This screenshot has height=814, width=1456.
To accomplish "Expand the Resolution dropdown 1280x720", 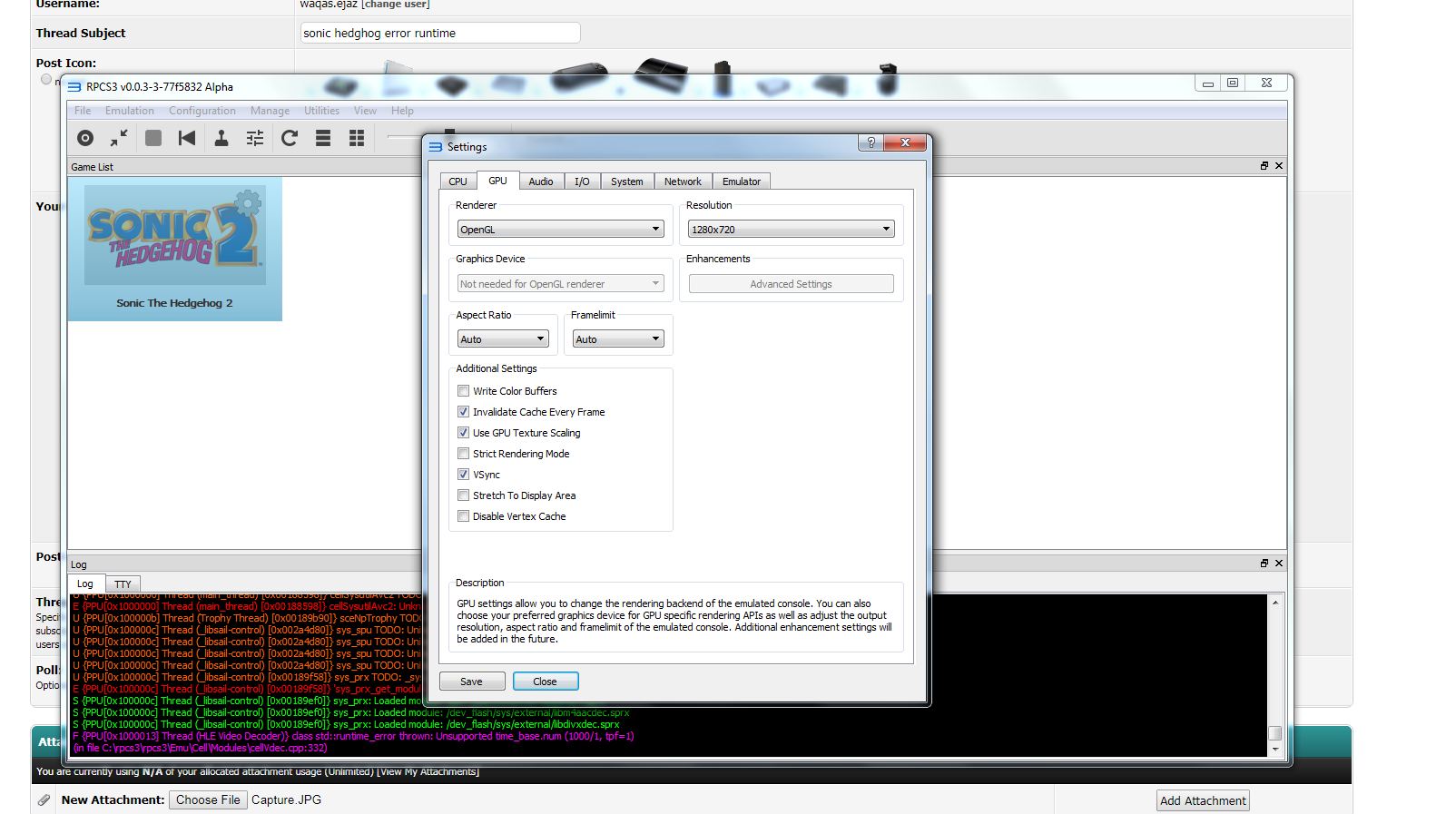I will [791, 230].
